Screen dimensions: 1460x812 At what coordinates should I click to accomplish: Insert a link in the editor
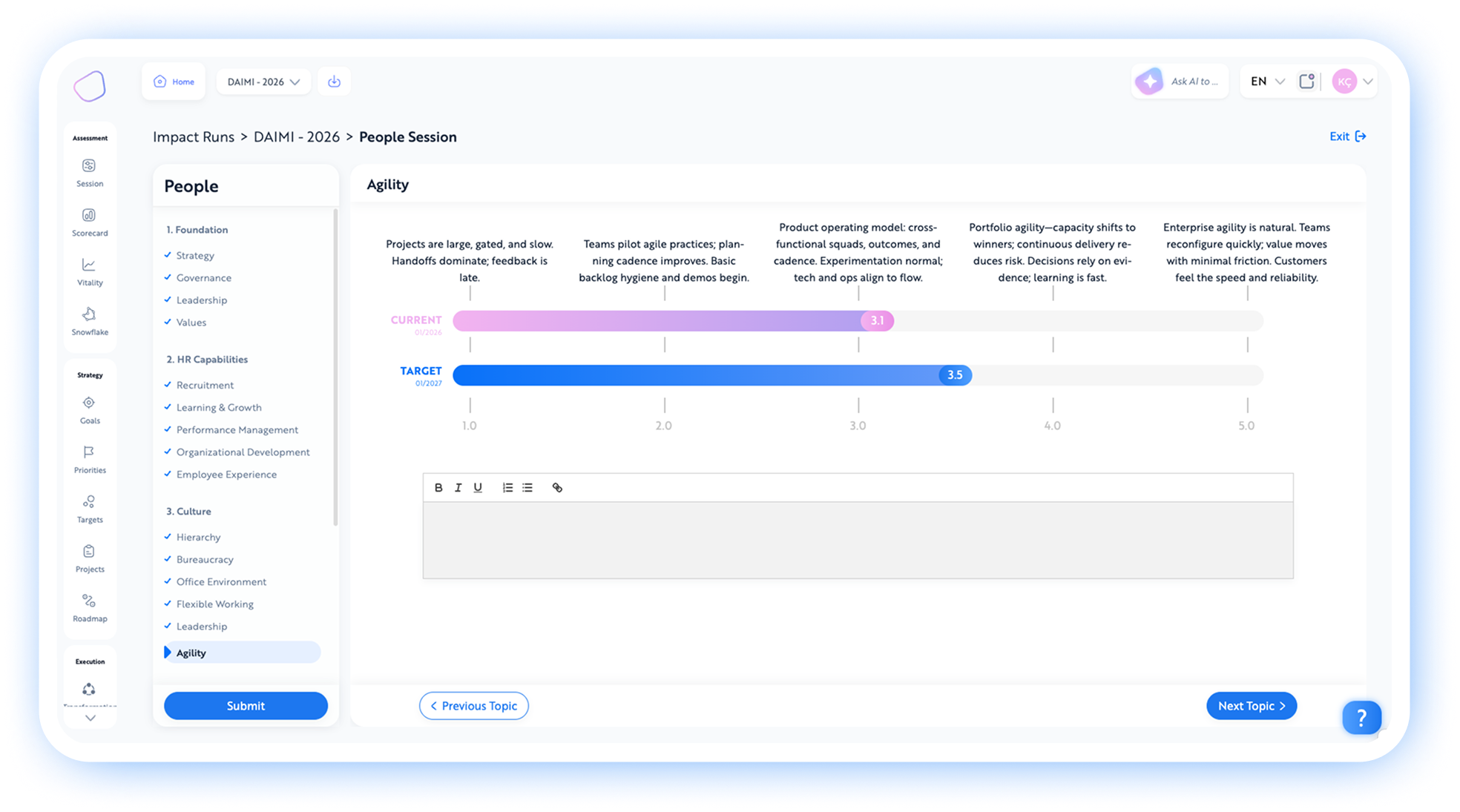tap(557, 488)
